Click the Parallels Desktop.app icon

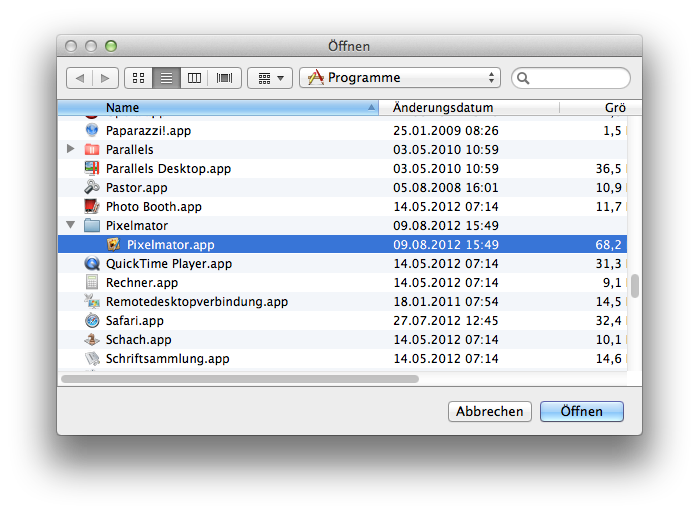coord(92,169)
